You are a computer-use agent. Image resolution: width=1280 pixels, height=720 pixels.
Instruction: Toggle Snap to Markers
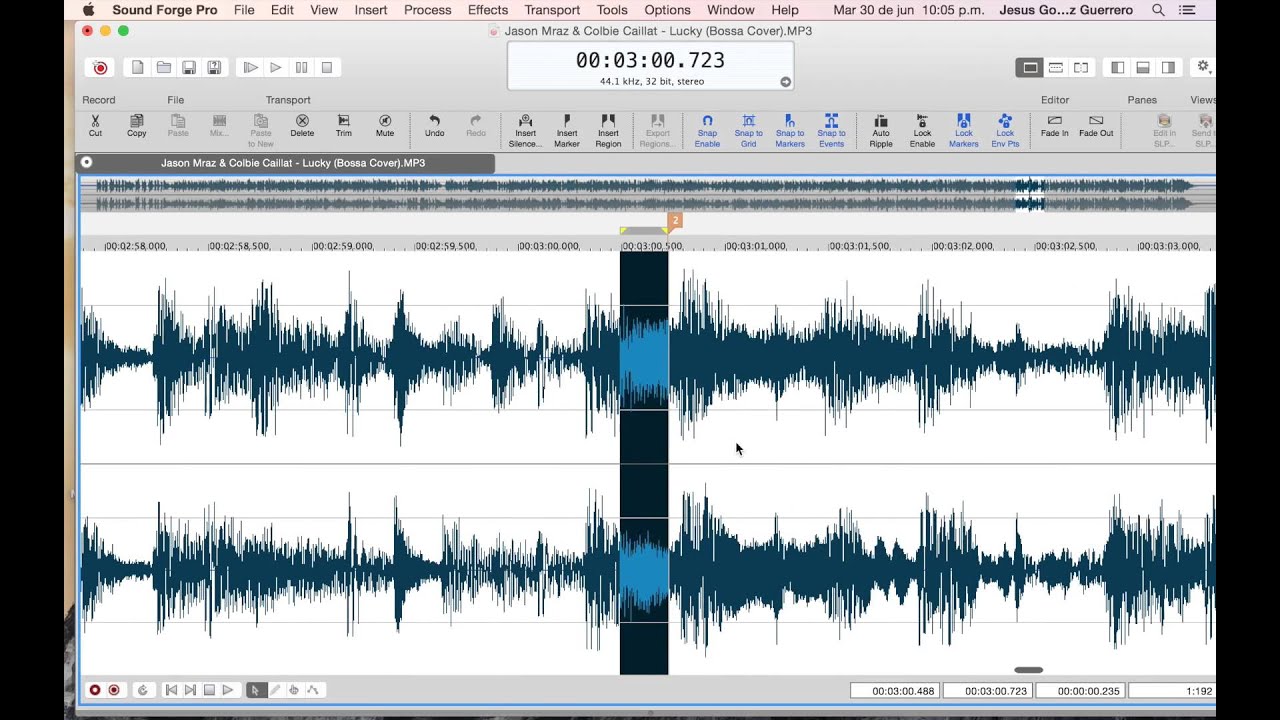(x=790, y=131)
